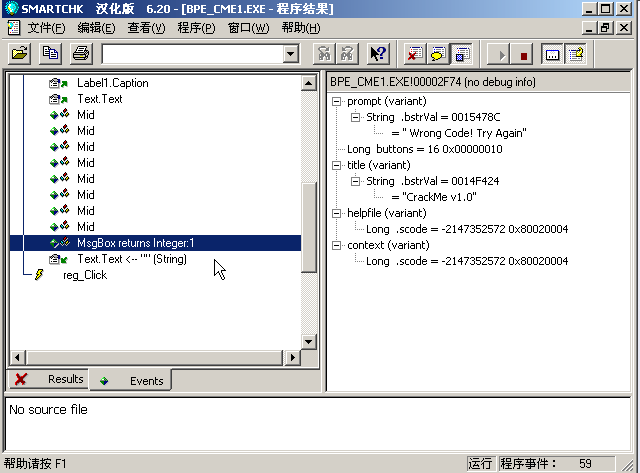
Task: Toggle the show errors toolbar icon
Action: [x=415, y=54]
